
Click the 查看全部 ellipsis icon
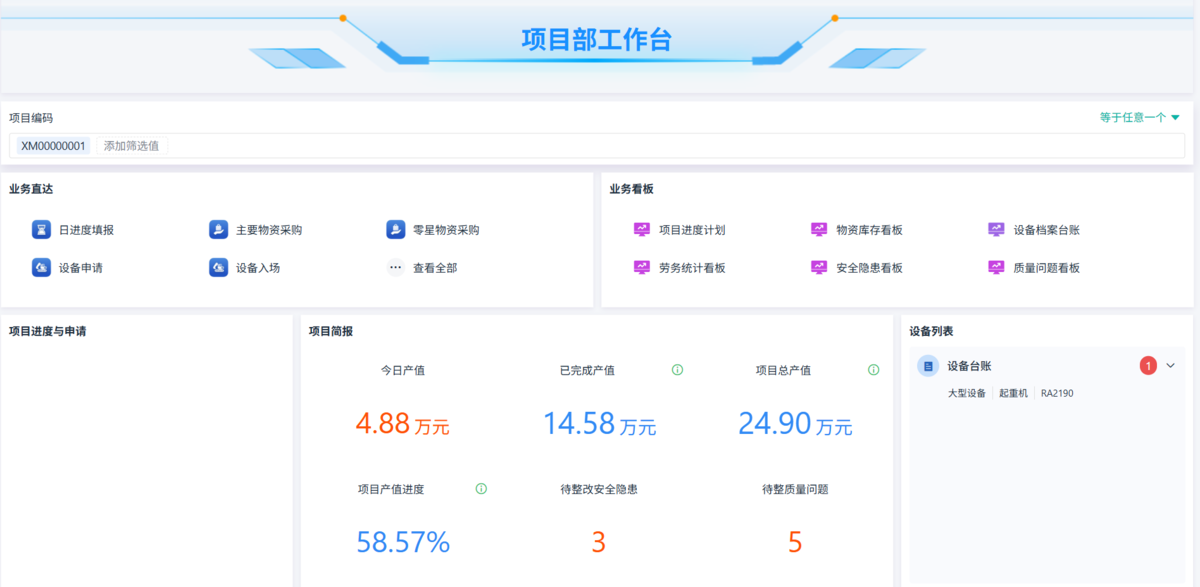[x=396, y=268]
